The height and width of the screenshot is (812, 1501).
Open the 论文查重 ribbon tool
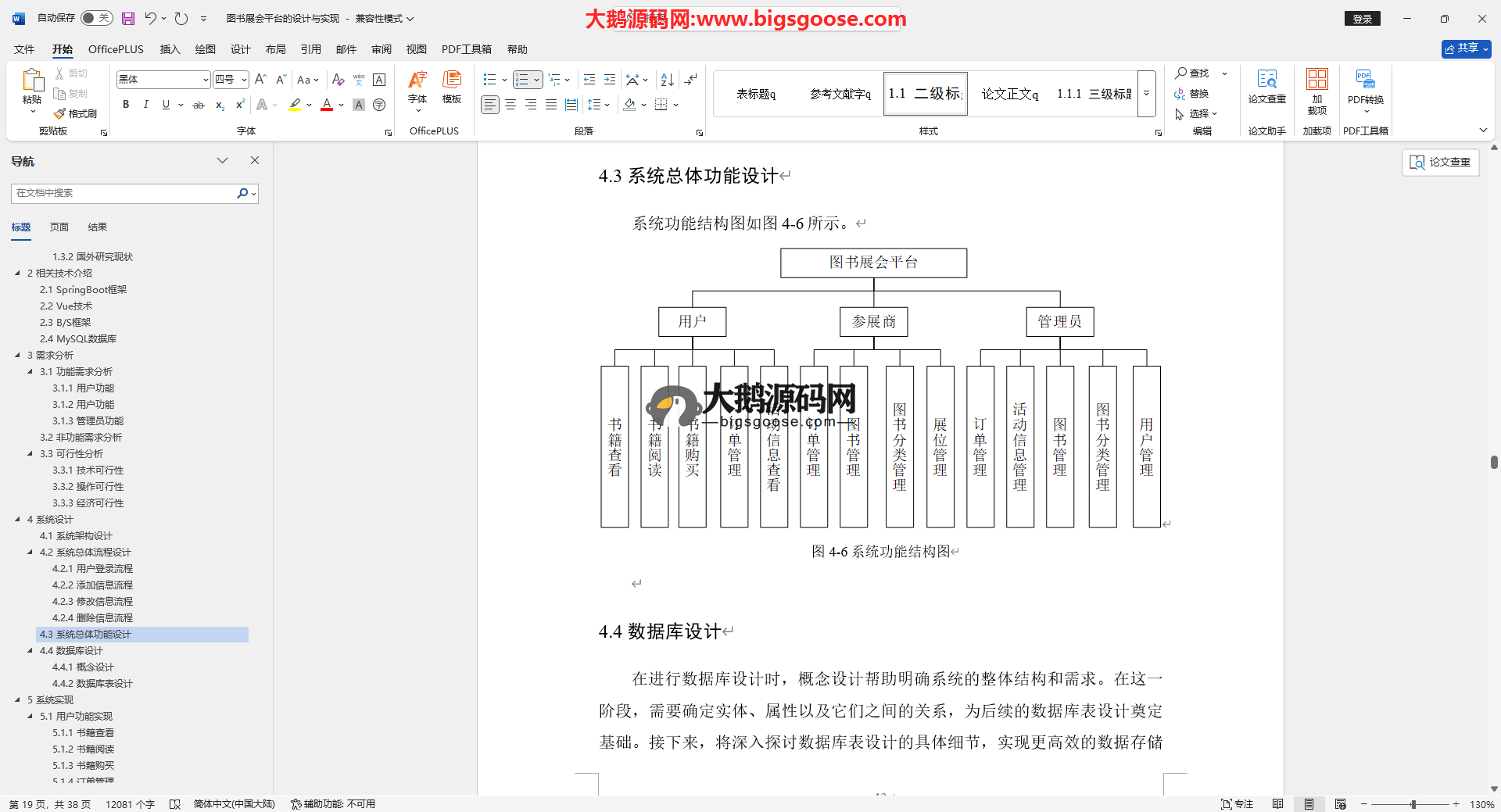(1266, 86)
